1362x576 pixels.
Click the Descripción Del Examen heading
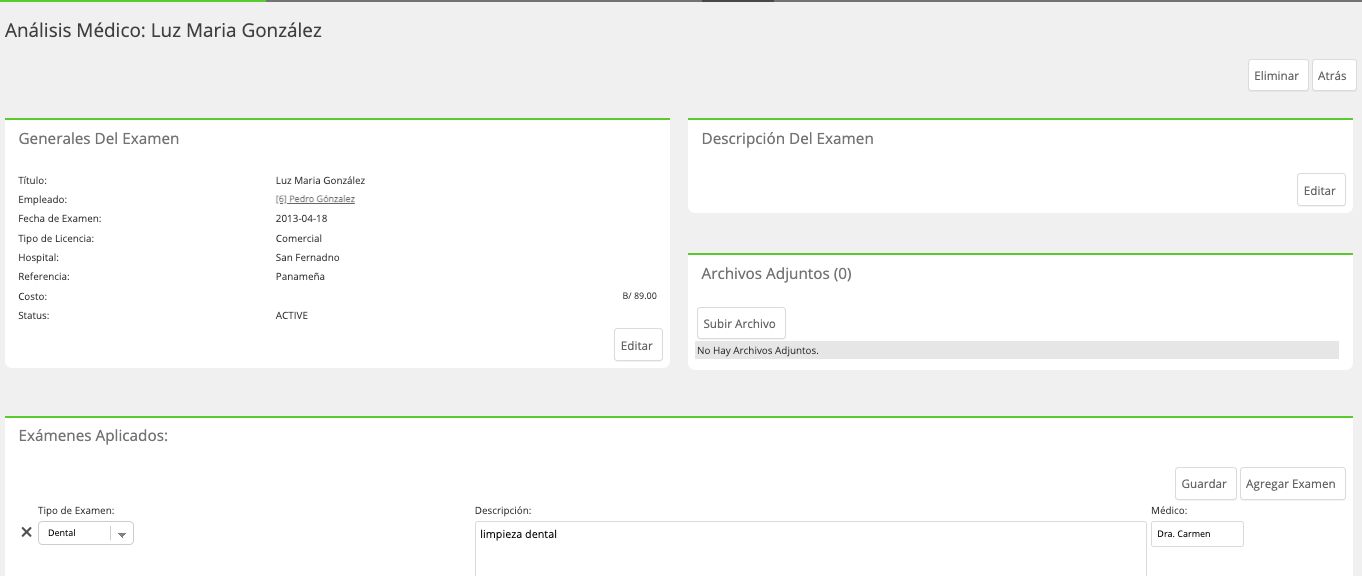787,138
